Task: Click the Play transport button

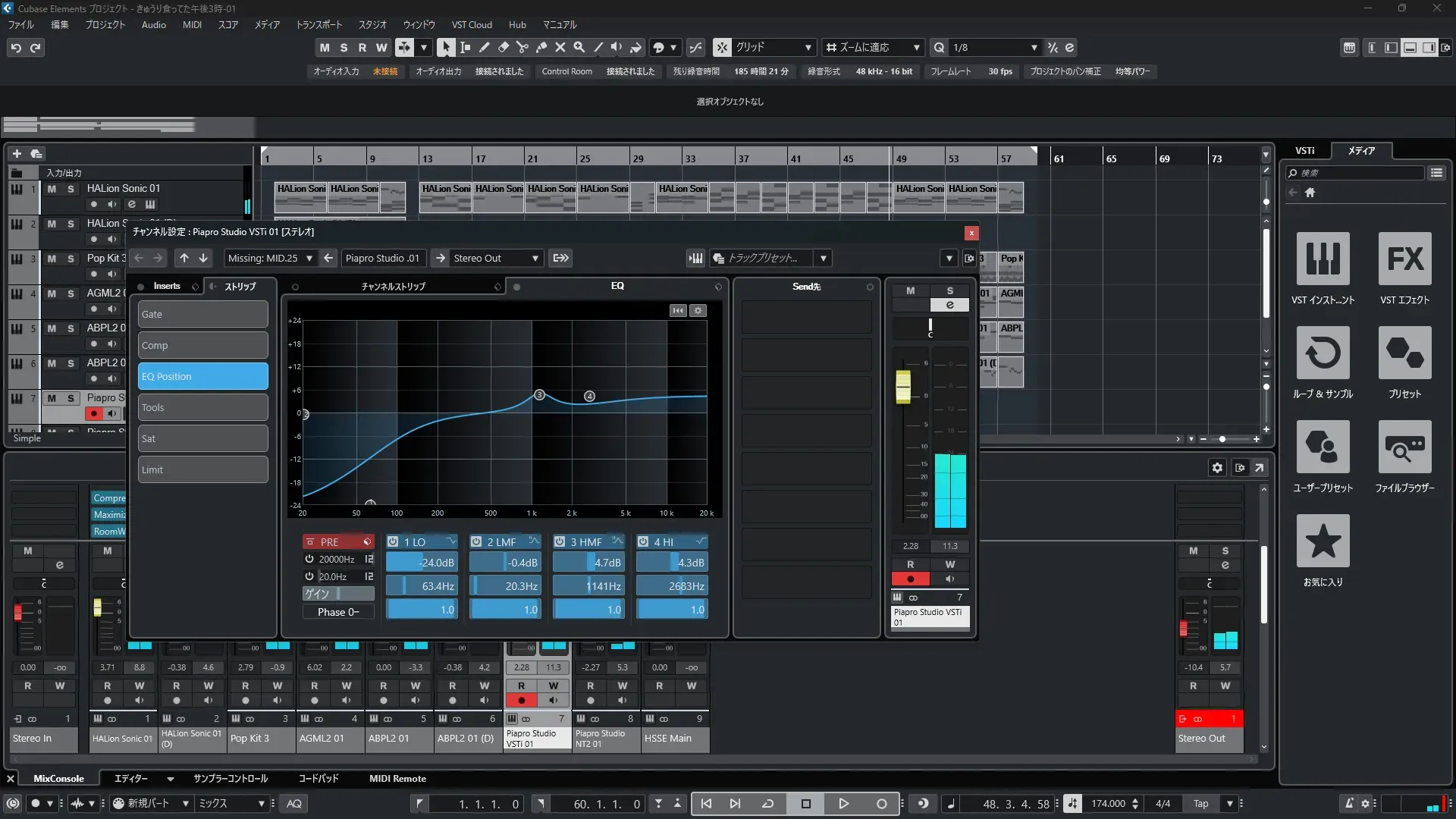Action: 843,804
